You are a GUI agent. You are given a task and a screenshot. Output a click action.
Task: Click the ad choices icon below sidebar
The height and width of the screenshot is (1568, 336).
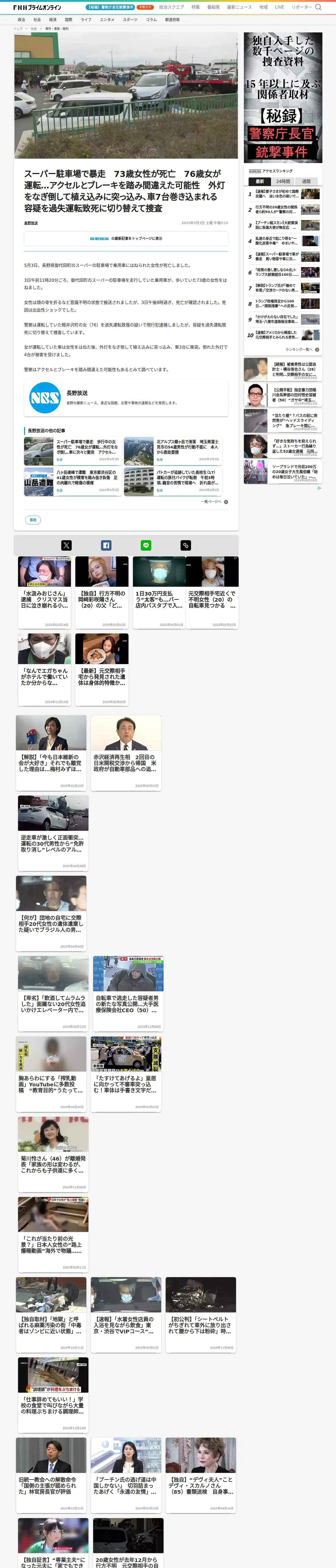[319, 488]
